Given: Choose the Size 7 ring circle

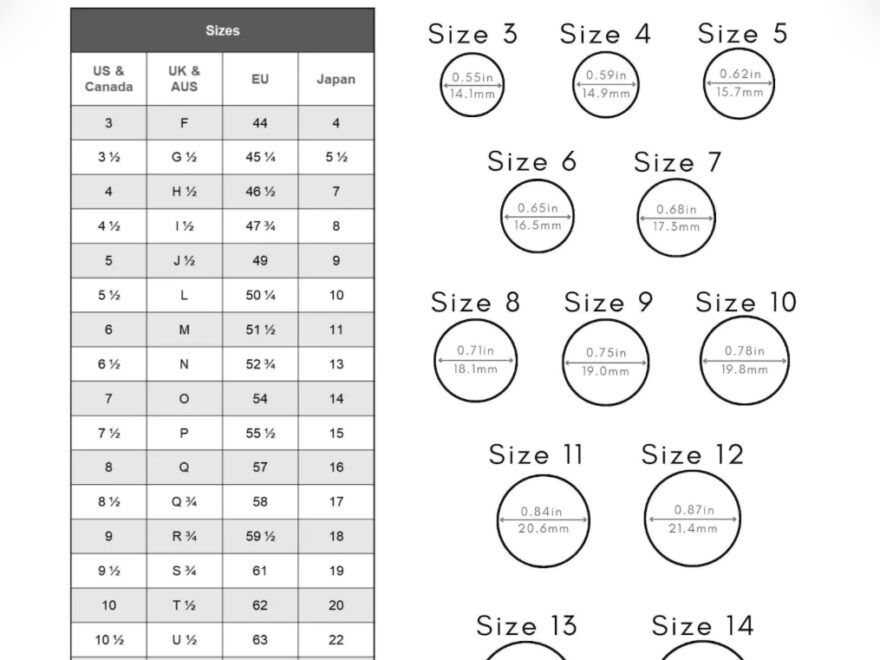Looking at the screenshot, I should tap(676, 217).
